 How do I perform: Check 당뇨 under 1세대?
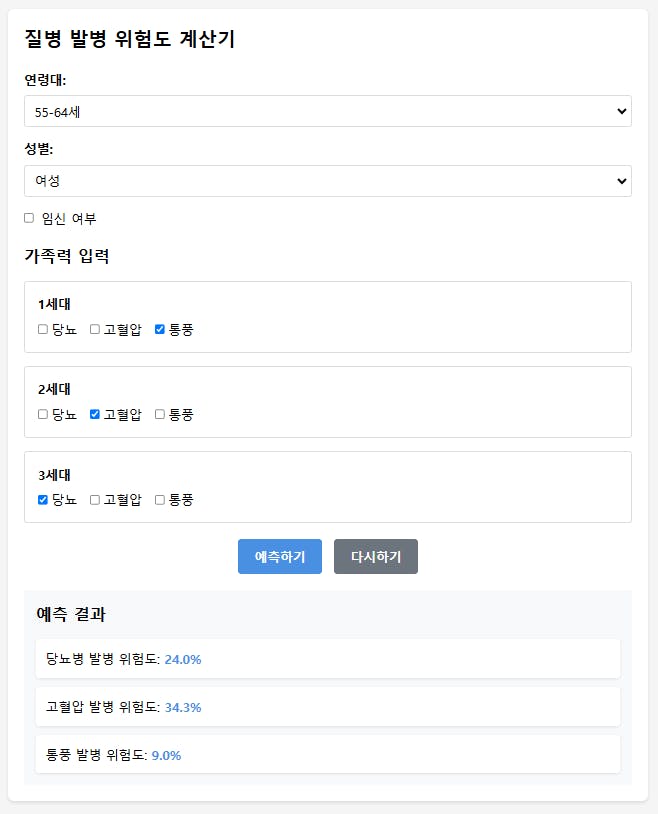43,329
